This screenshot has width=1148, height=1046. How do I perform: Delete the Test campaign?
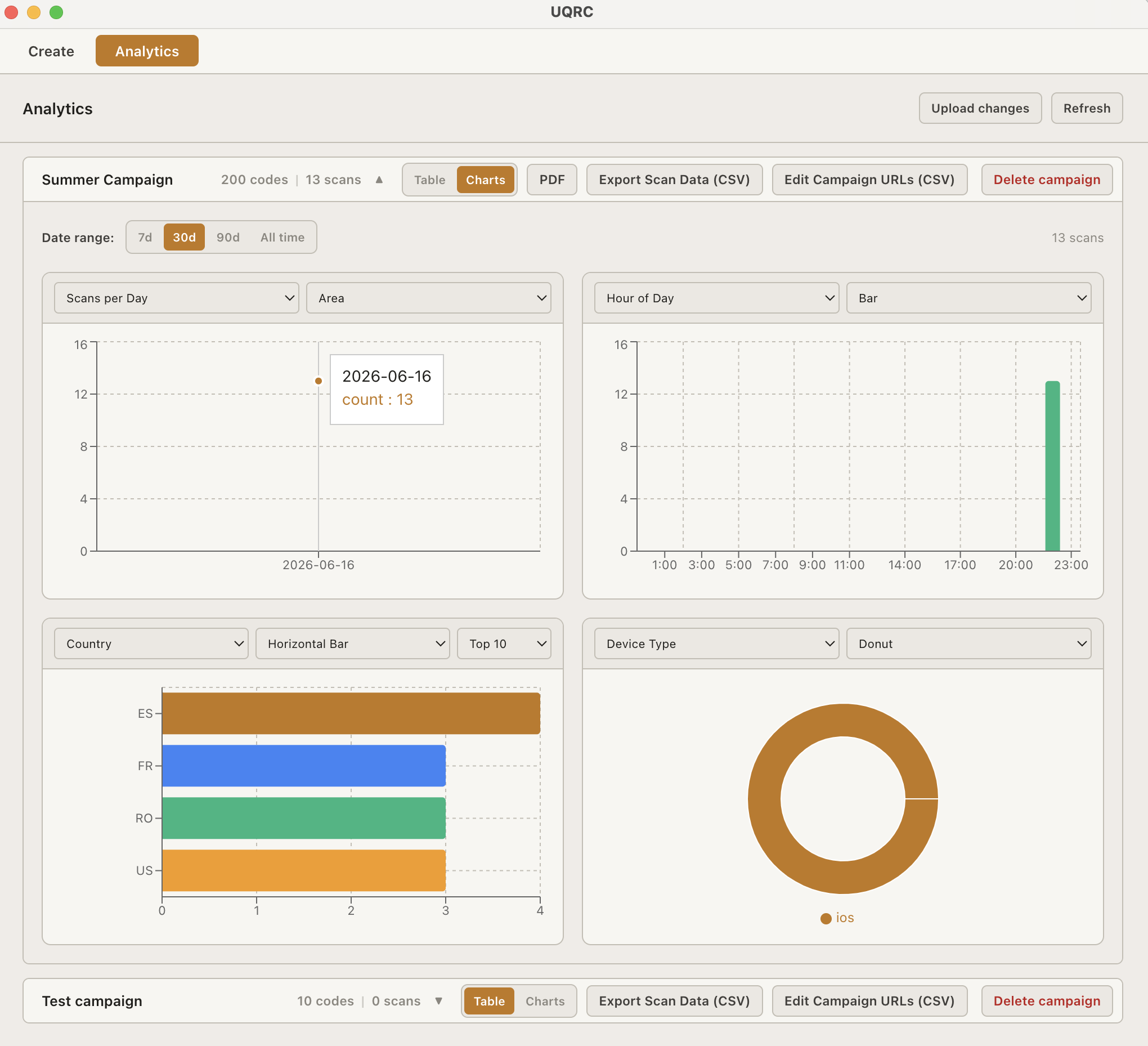pyautogui.click(x=1047, y=1001)
